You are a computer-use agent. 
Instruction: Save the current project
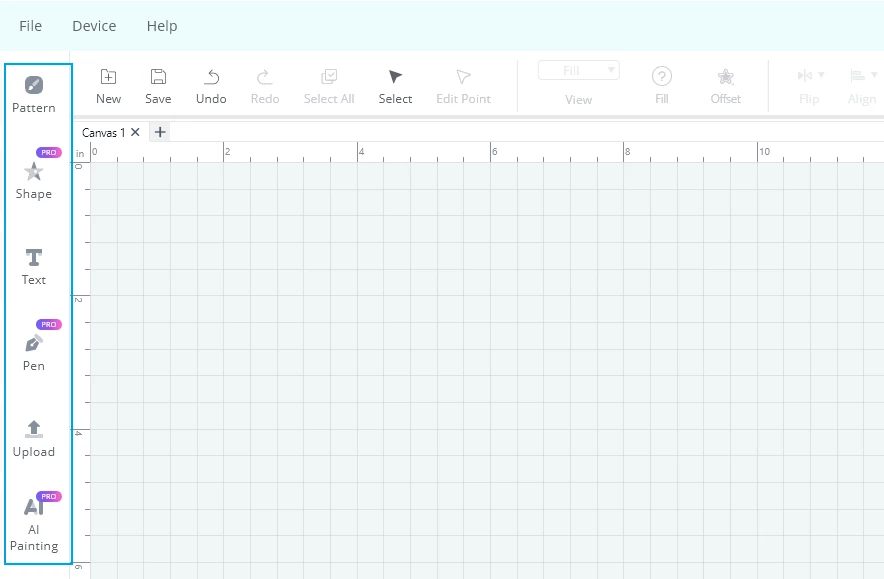(x=158, y=86)
